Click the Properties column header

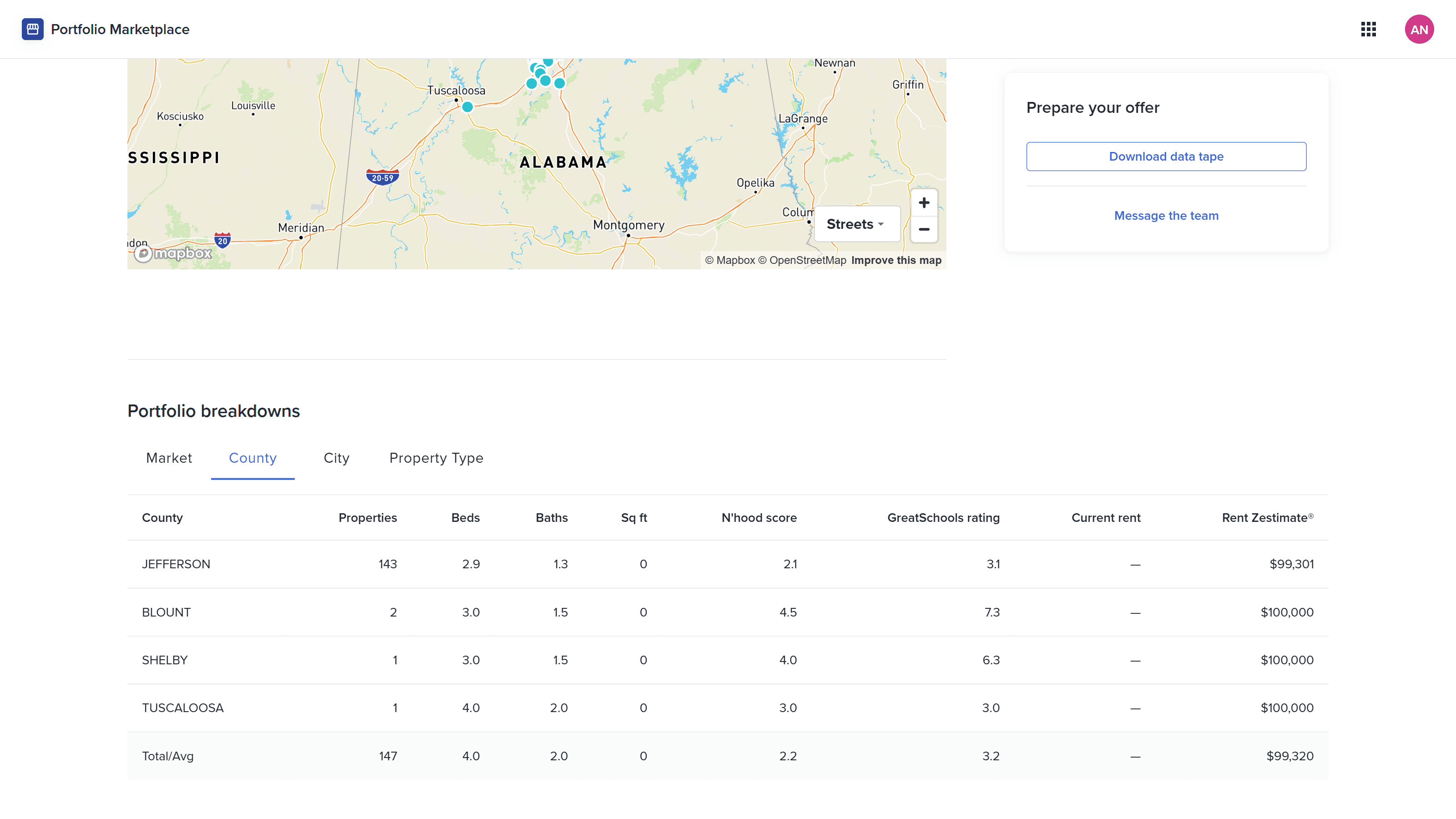click(367, 518)
